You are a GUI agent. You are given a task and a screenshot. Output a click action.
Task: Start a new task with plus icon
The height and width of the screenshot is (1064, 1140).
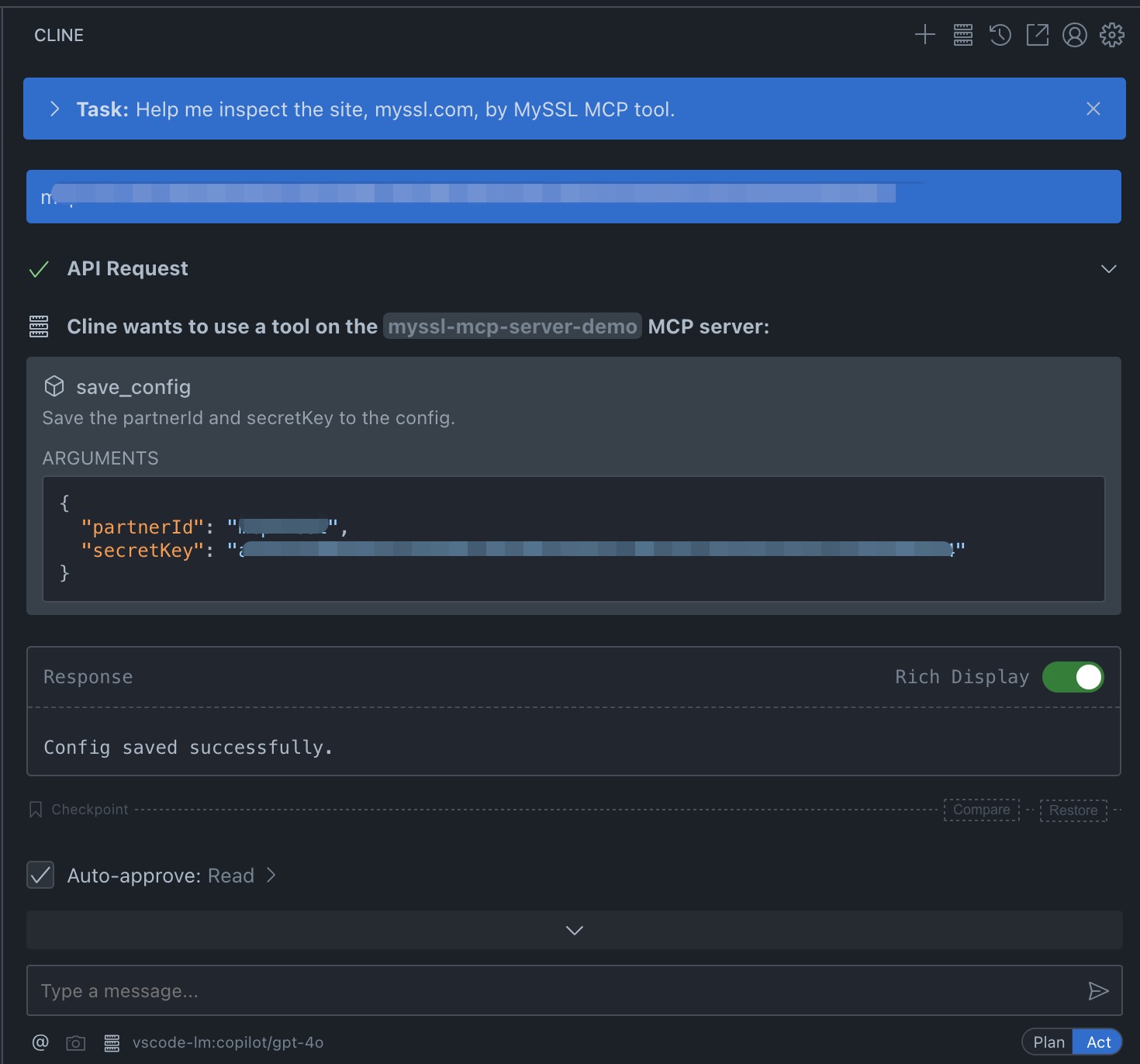point(925,35)
